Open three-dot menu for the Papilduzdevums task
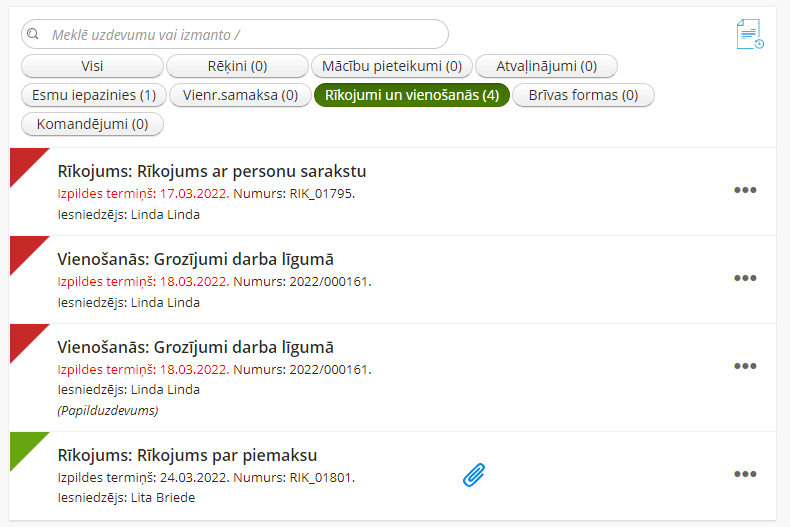 (745, 366)
